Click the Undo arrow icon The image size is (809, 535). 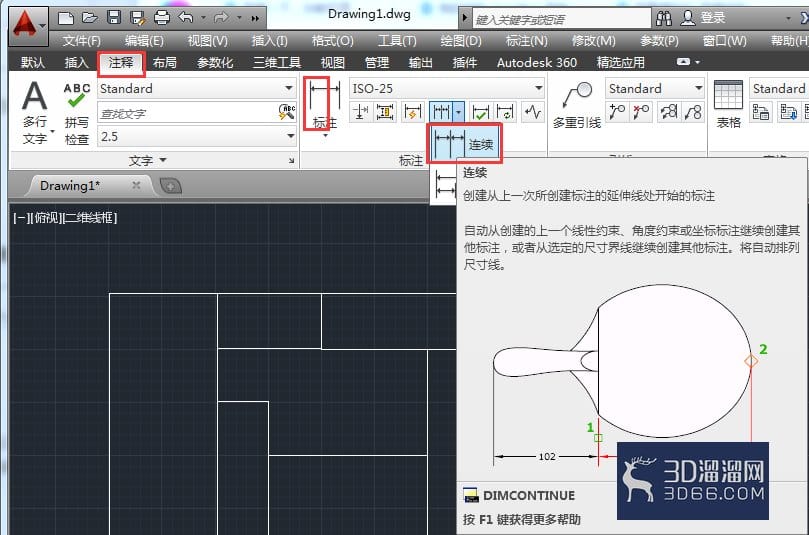(186, 18)
